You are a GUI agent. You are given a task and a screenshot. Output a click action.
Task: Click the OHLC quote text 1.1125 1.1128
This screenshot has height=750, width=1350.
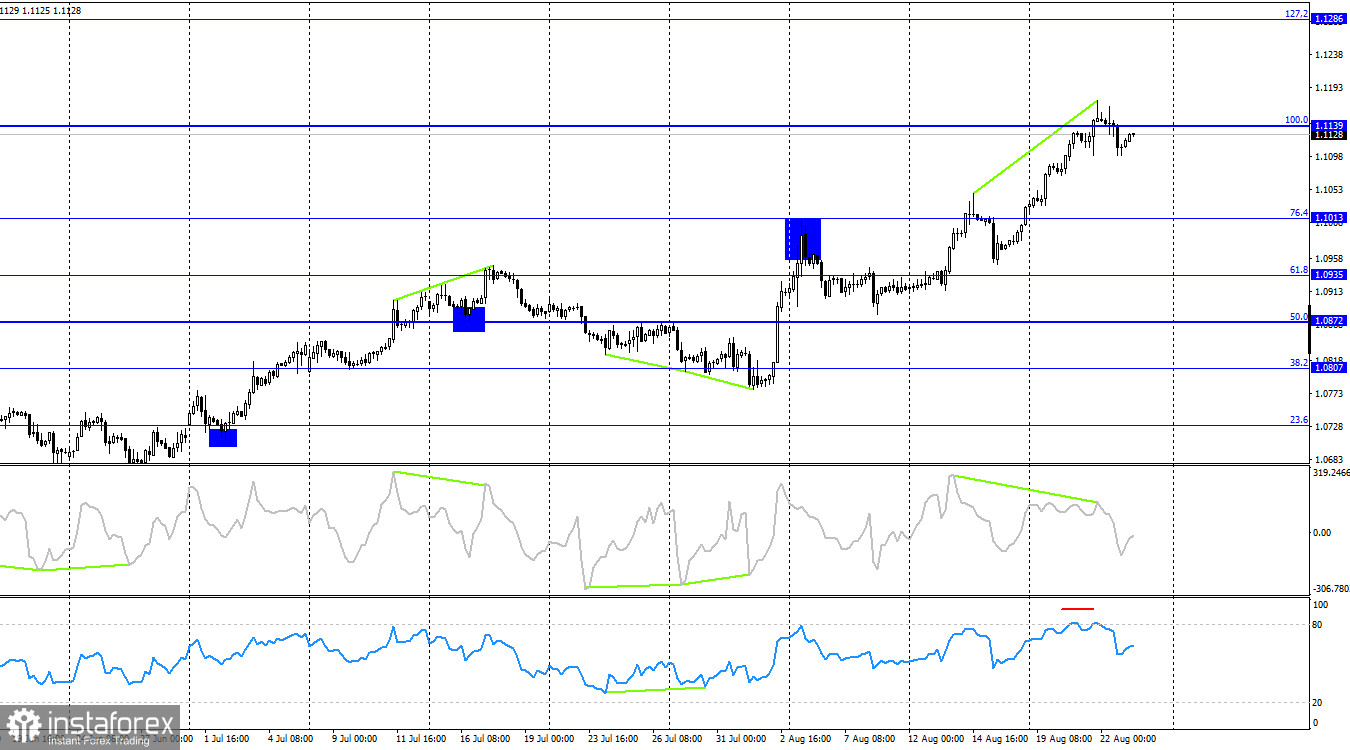coord(53,10)
